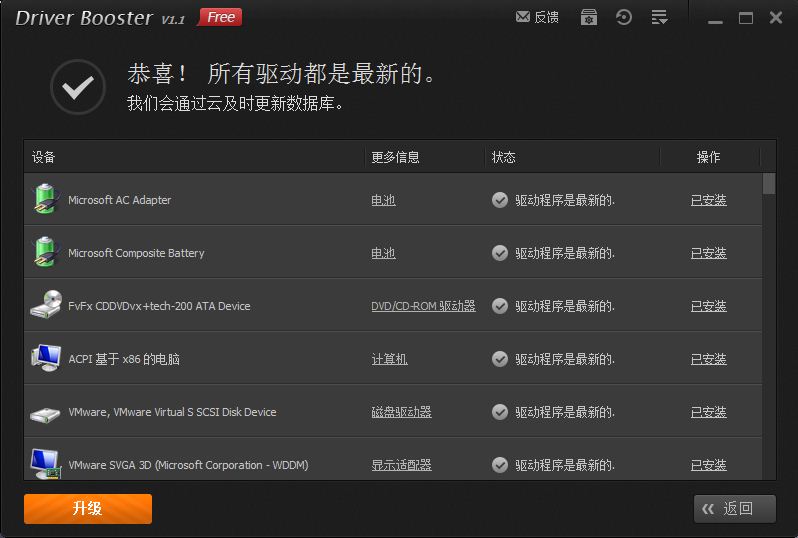Image resolution: width=798 pixels, height=538 pixels.
Task: Click the Microsoft AC Adapter battery icon
Action: coord(45,200)
